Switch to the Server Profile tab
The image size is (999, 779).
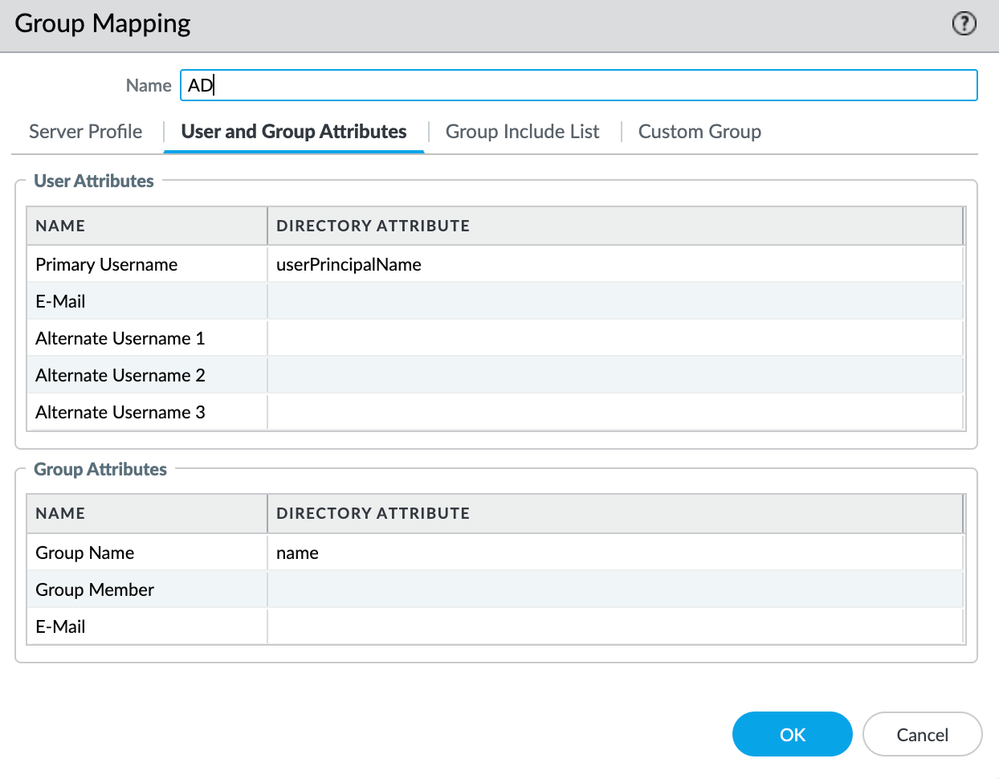(86, 132)
